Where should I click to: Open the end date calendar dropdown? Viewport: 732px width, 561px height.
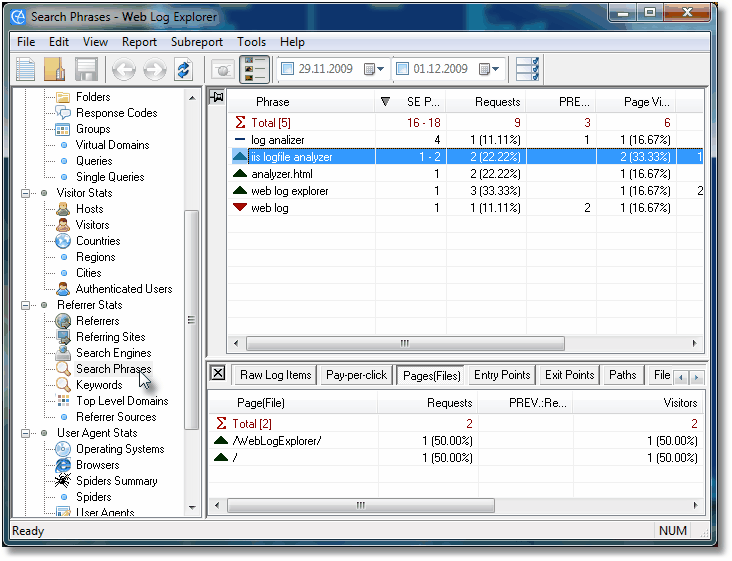point(489,69)
